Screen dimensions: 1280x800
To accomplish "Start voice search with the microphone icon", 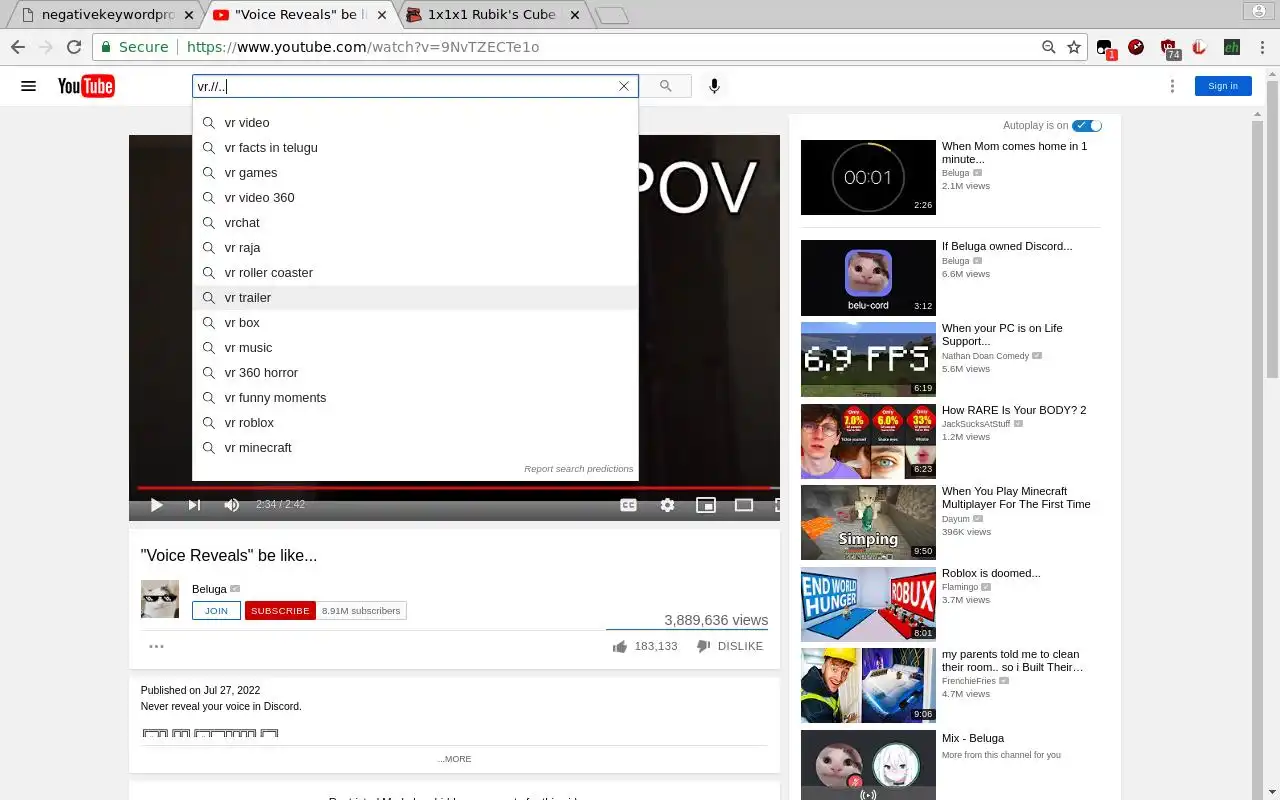I will pyautogui.click(x=714, y=86).
